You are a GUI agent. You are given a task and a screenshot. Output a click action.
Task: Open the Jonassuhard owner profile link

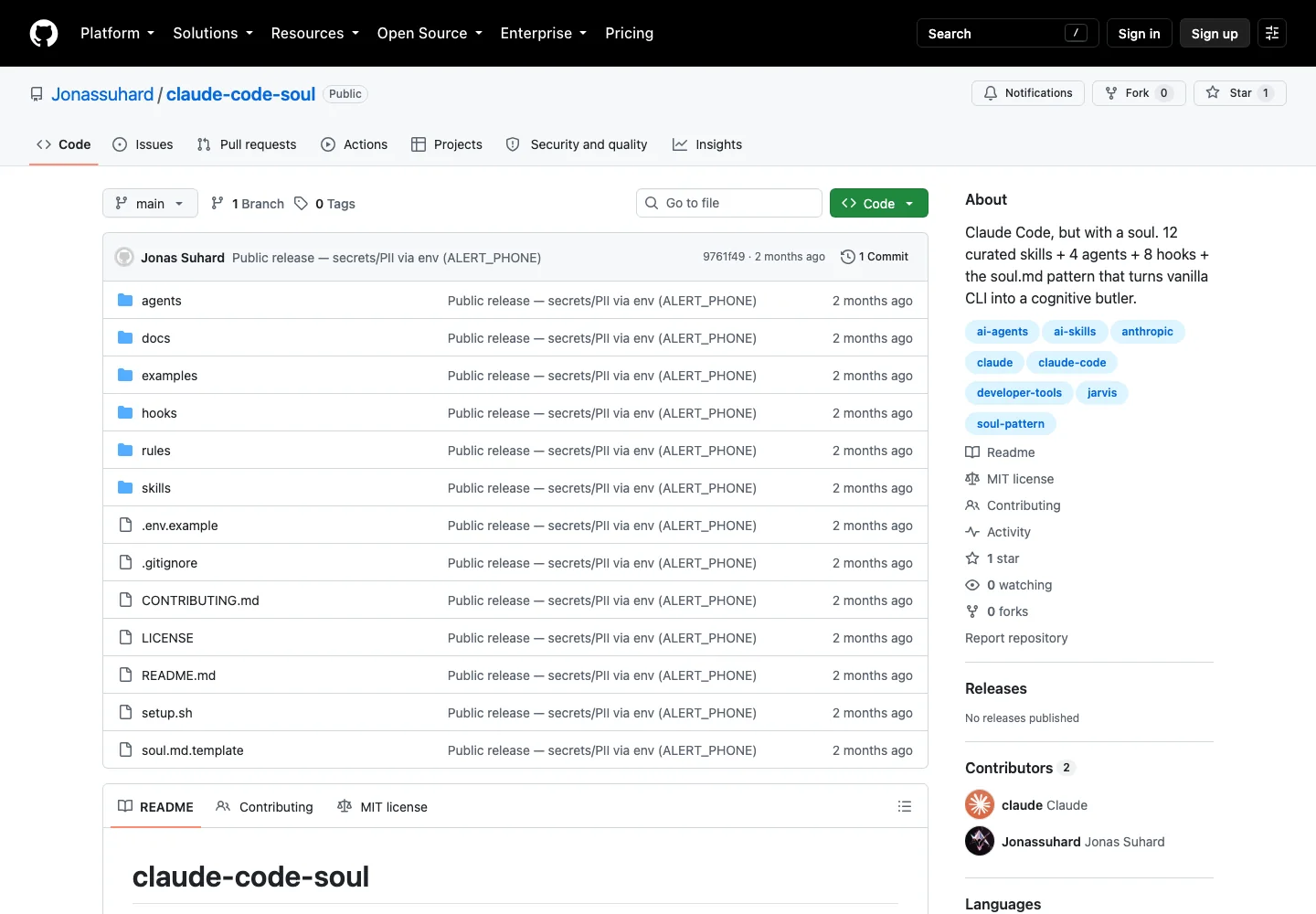(102, 94)
